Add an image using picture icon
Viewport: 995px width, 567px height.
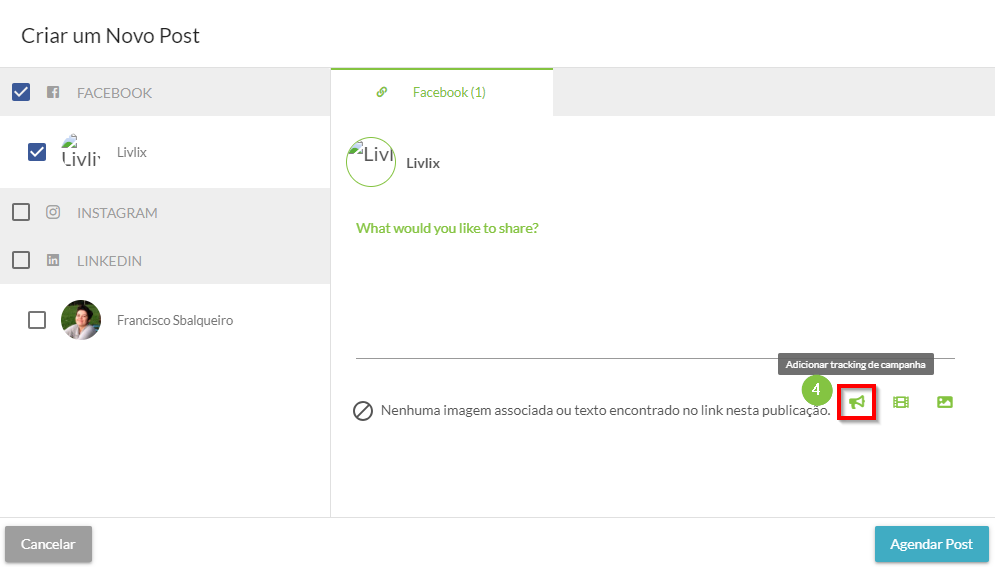[945, 402]
